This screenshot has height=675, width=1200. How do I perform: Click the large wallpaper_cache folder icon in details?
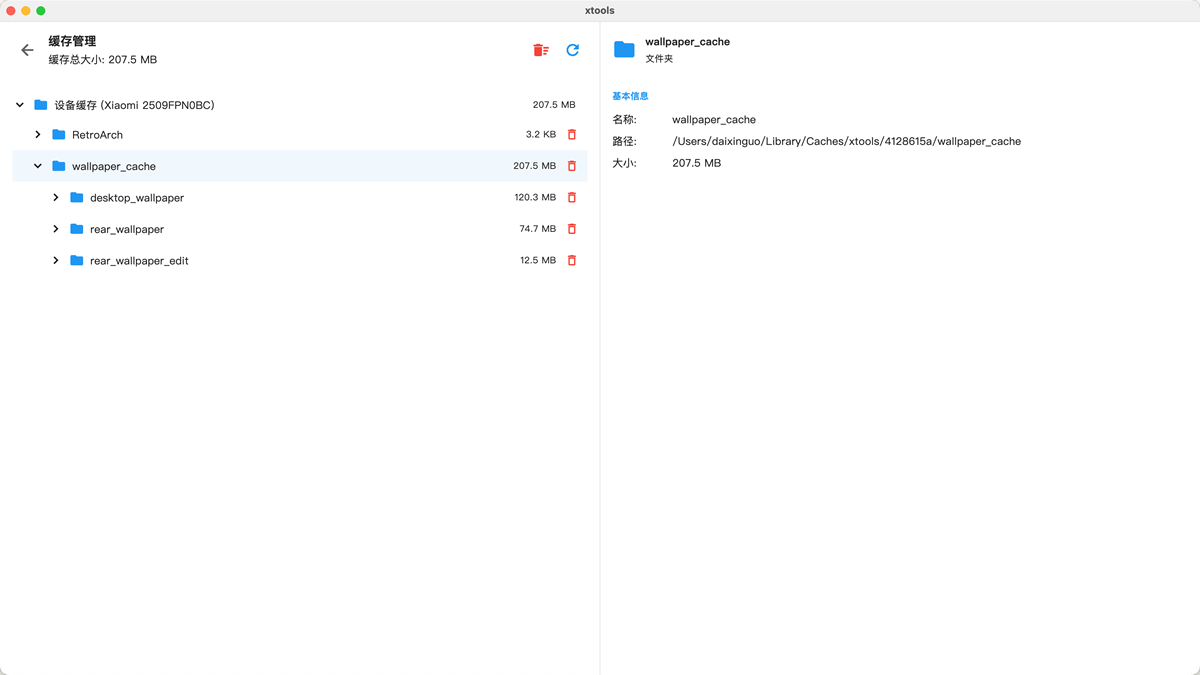pos(624,49)
